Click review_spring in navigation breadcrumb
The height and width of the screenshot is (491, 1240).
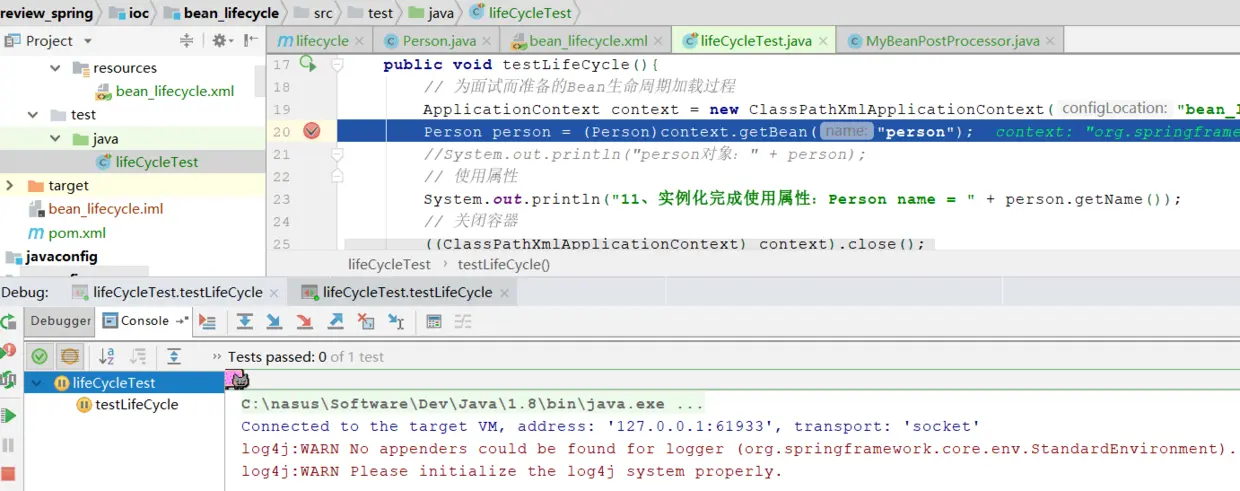pos(46,13)
